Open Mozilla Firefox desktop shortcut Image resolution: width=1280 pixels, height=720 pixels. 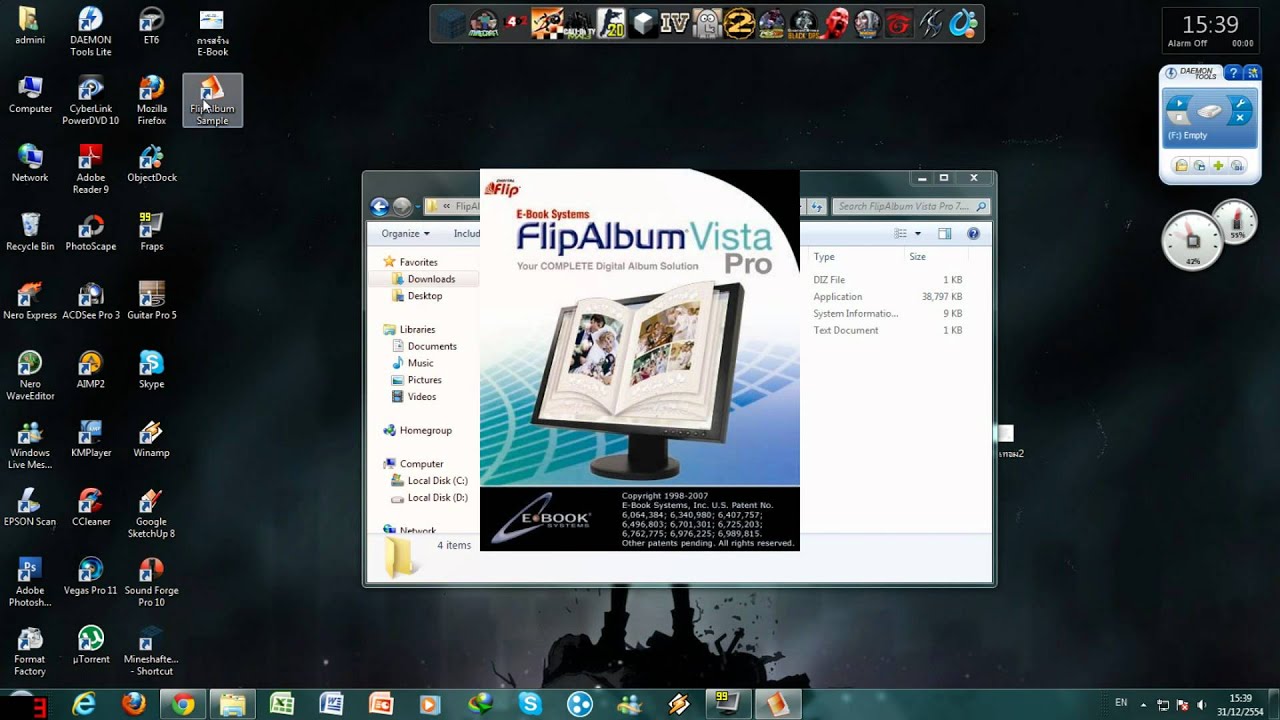coord(152,100)
